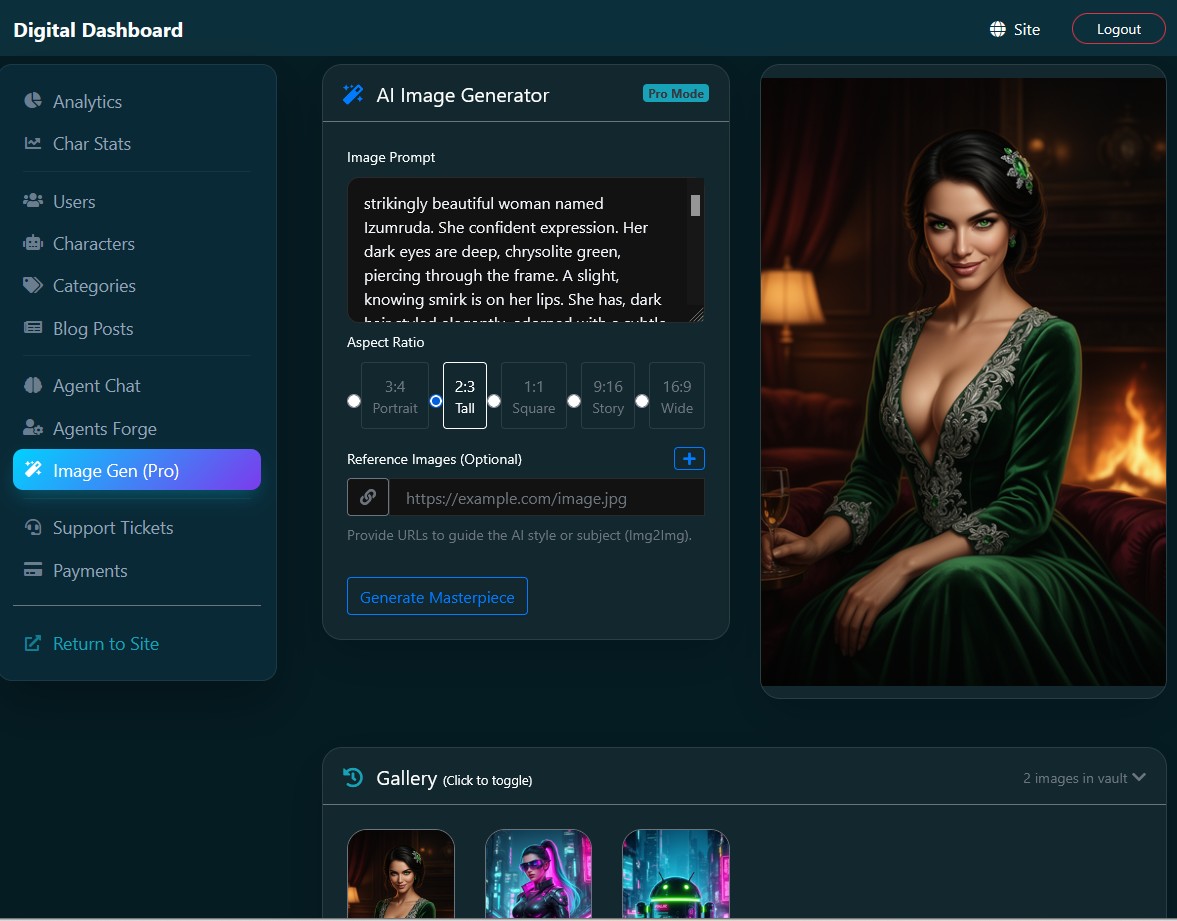Click the Generate Masterpiece button

pos(437,596)
